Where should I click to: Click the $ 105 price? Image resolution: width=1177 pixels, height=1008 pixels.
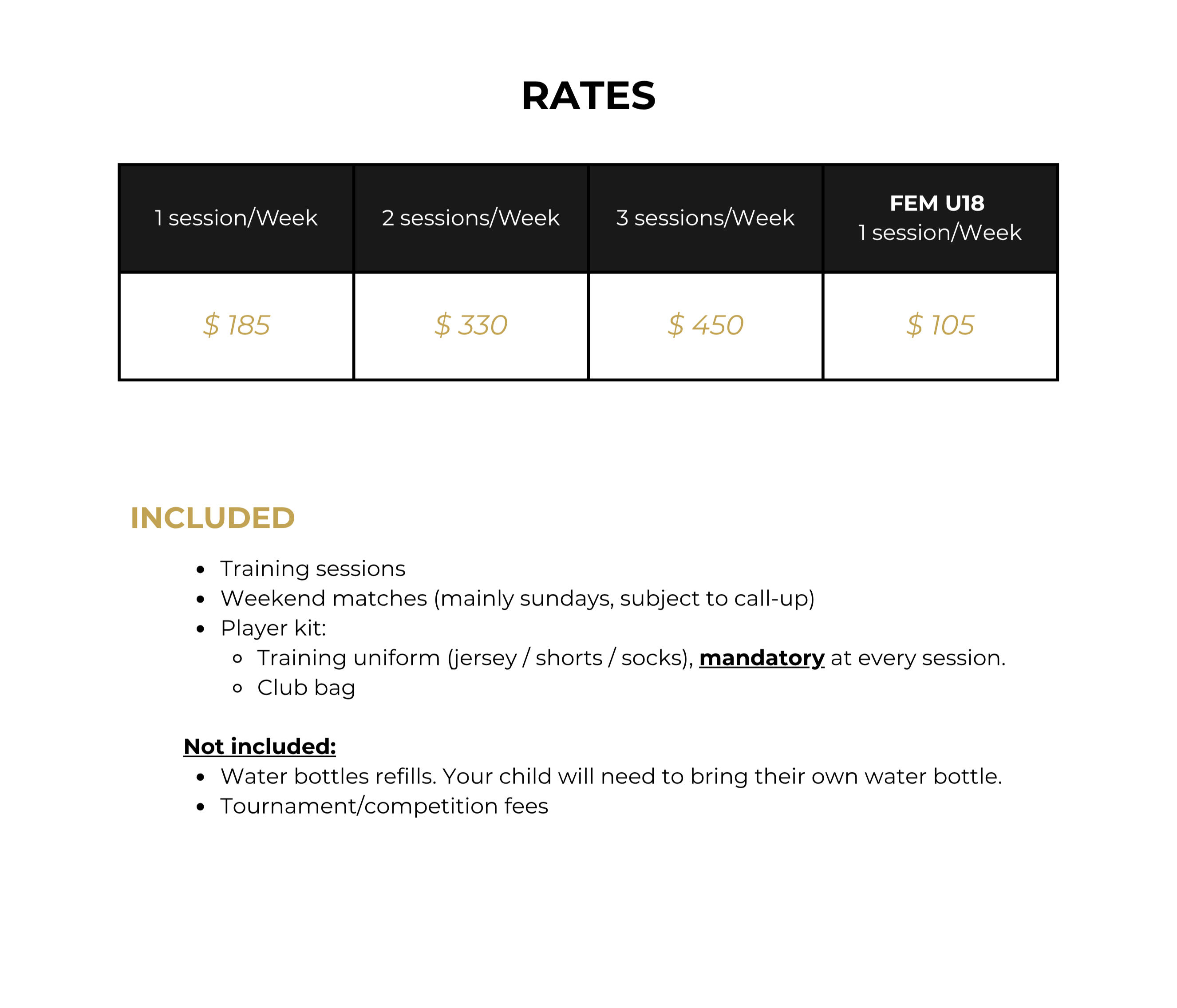coord(940,325)
